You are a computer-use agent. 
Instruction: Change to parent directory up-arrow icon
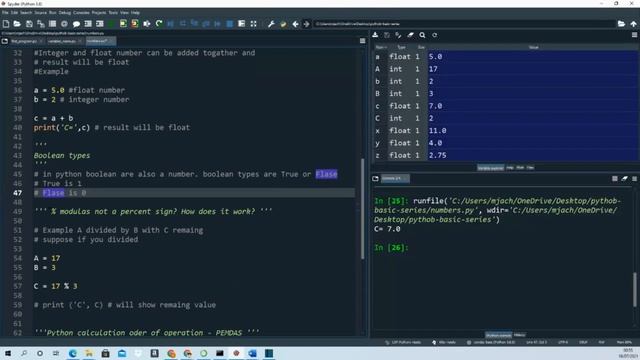point(633,24)
